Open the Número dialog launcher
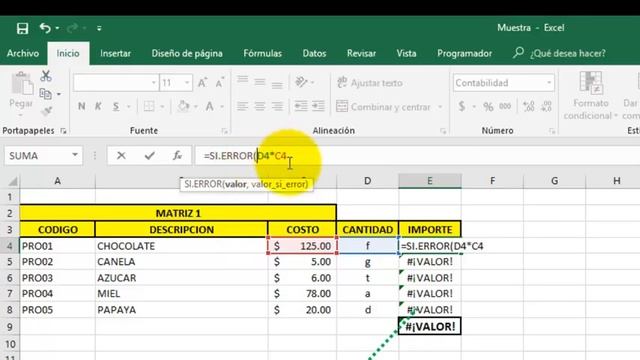Viewport: 640px width, 360px height. pyautogui.click(x=552, y=131)
